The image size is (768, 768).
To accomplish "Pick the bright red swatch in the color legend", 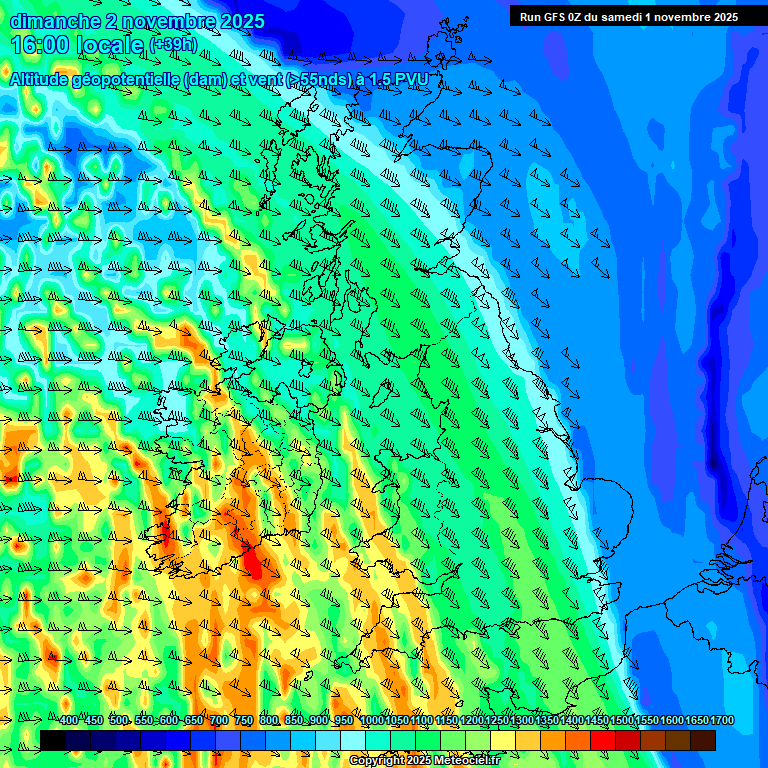I will [603, 740].
